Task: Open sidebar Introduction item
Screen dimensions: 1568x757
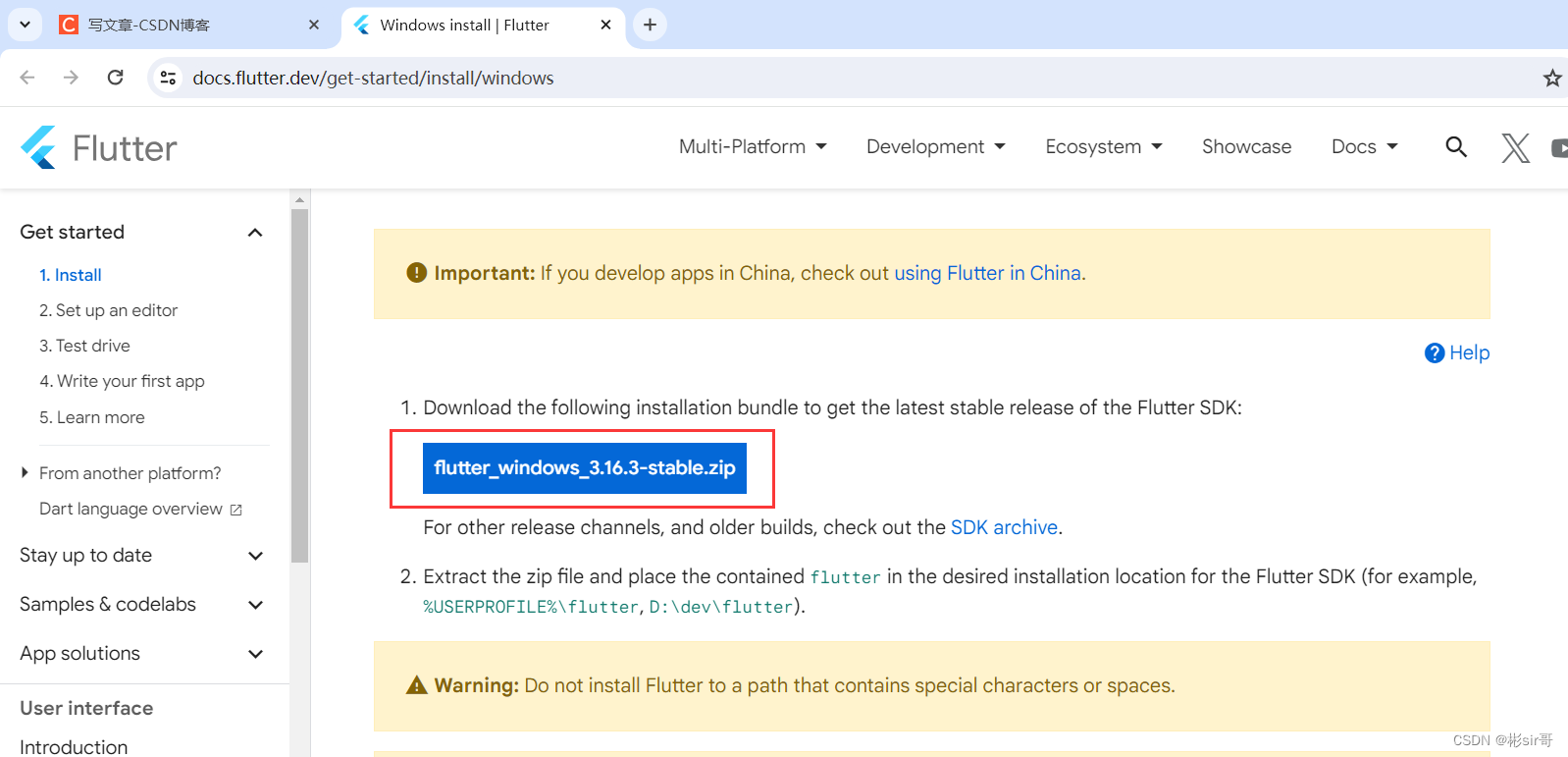Action: point(74,746)
